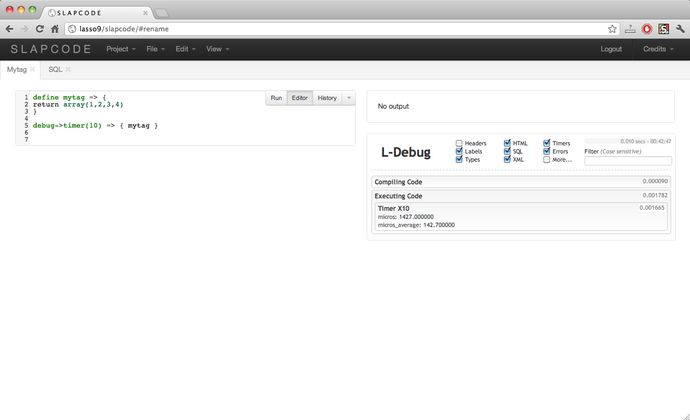Open the Project dropdown menu
690x420 pixels.
click(121, 48)
